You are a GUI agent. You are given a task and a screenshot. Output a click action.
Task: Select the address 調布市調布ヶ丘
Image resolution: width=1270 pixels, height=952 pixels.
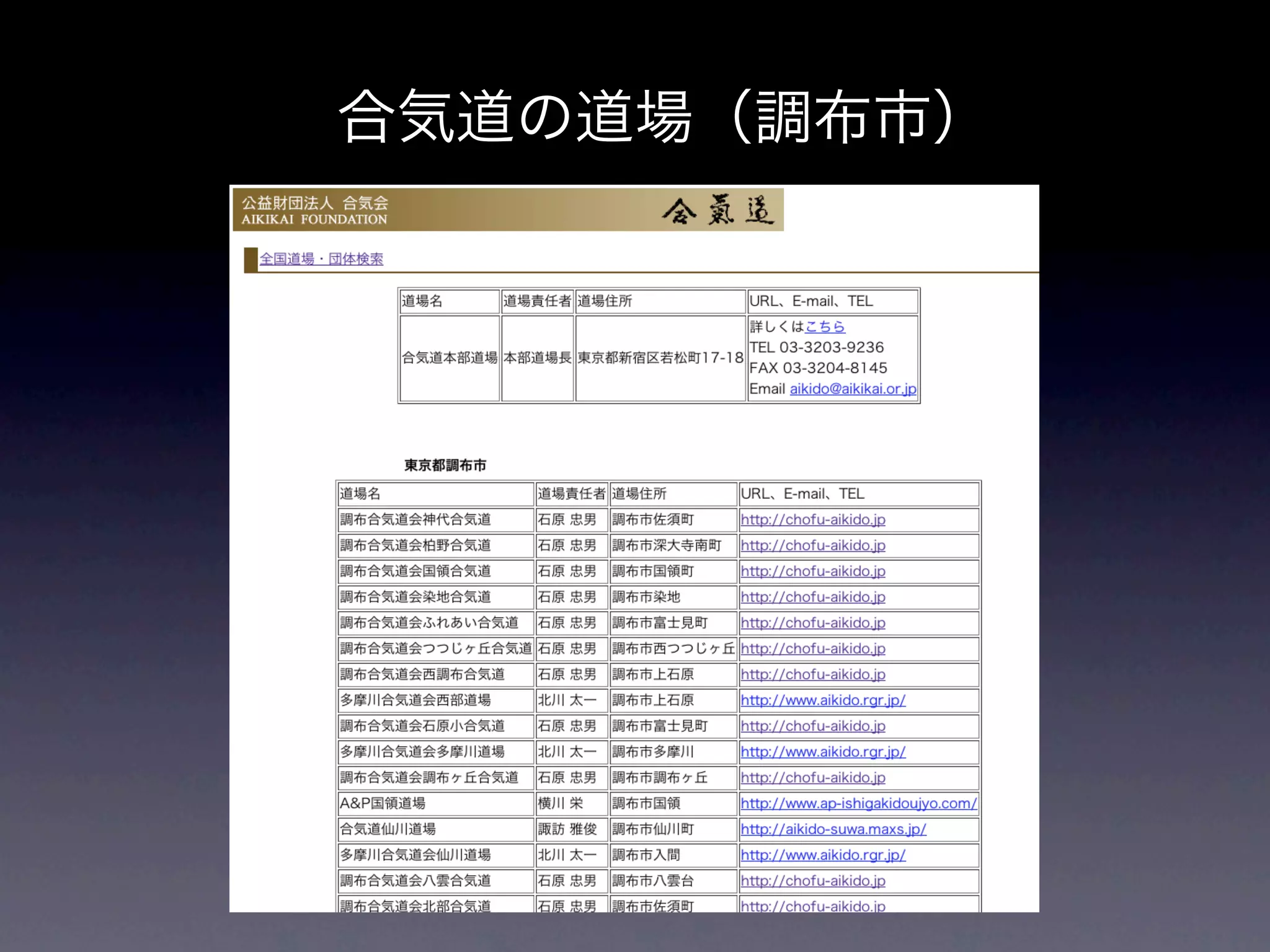[x=660, y=778]
